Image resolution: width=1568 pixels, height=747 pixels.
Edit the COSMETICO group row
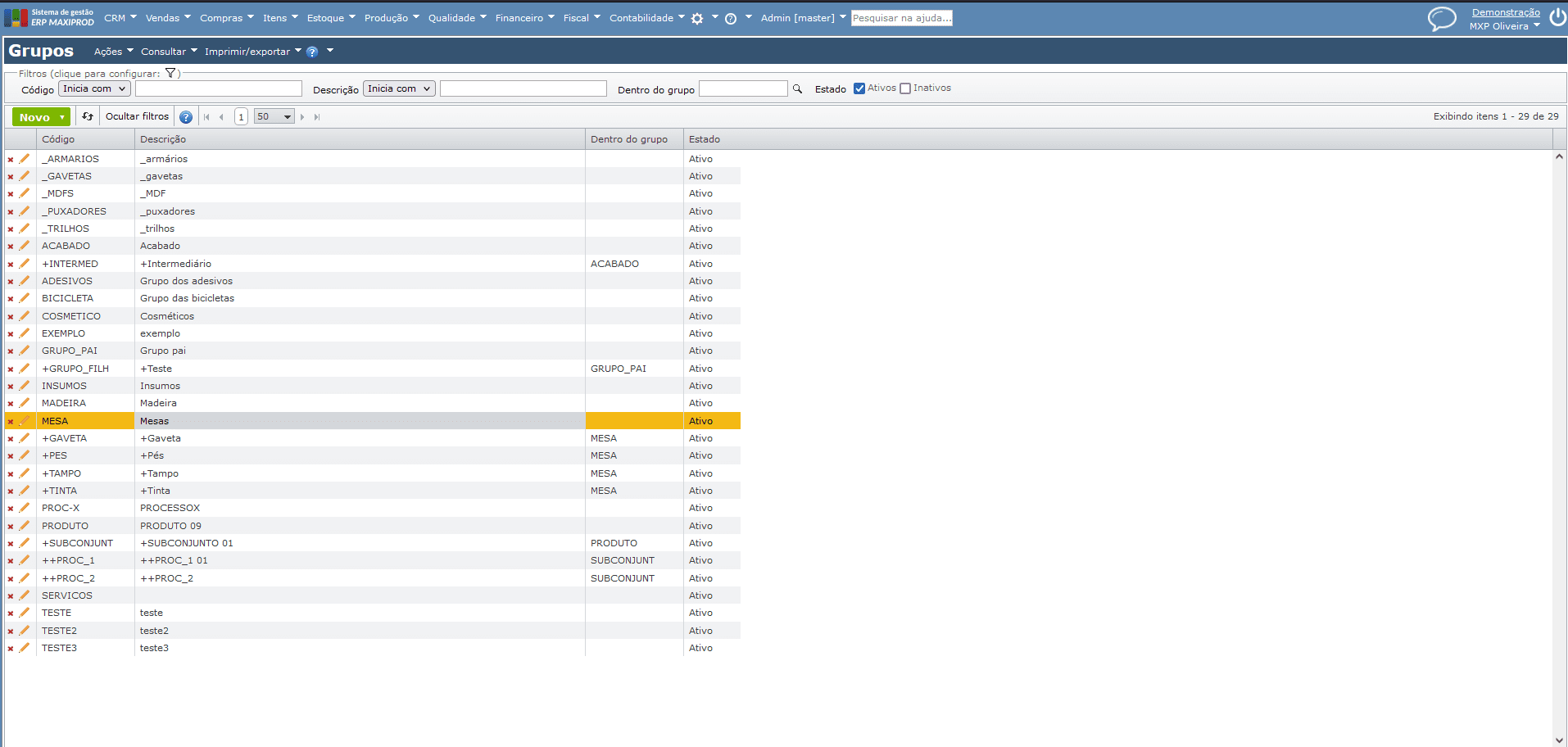tap(25, 316)
